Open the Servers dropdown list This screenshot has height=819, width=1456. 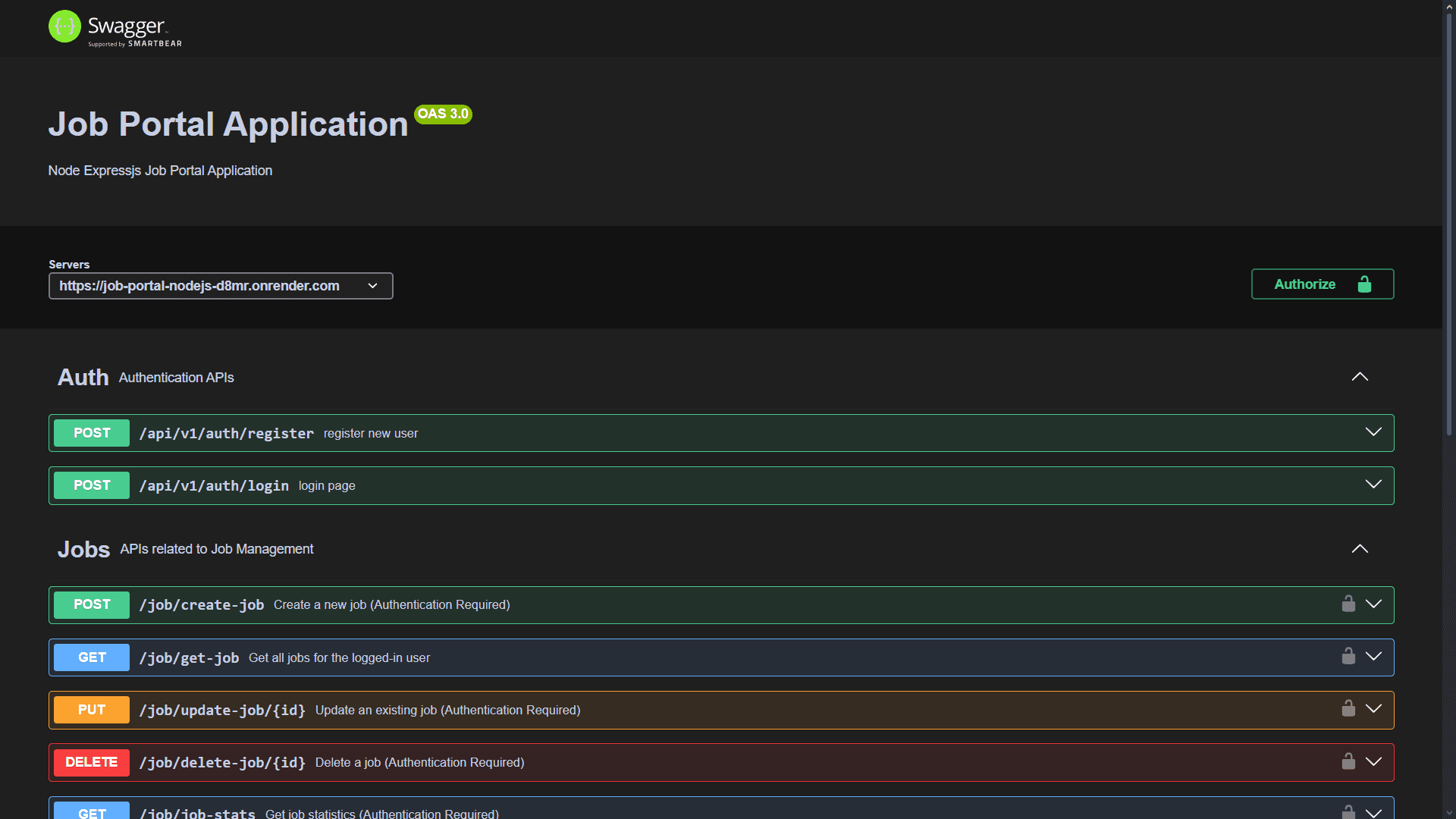click(221, 286)
